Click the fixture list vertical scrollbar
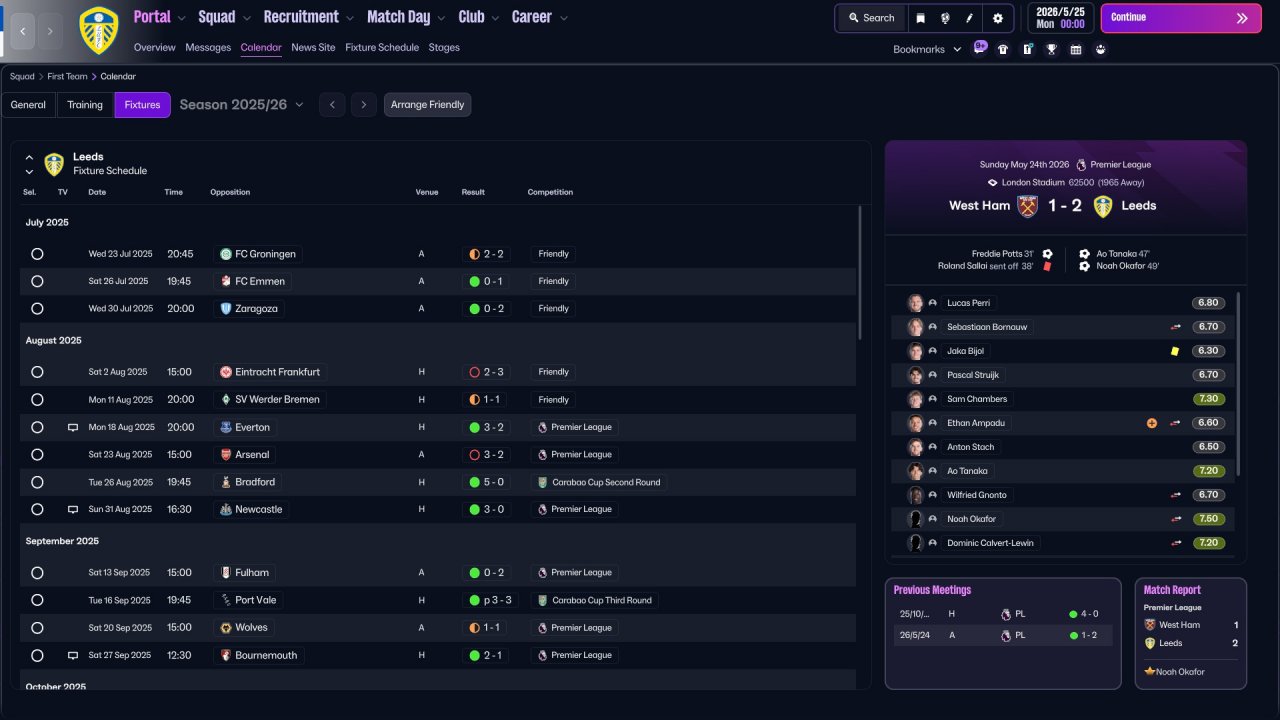1280x720 pixels. pyautogui.click(x=859, y=273)
